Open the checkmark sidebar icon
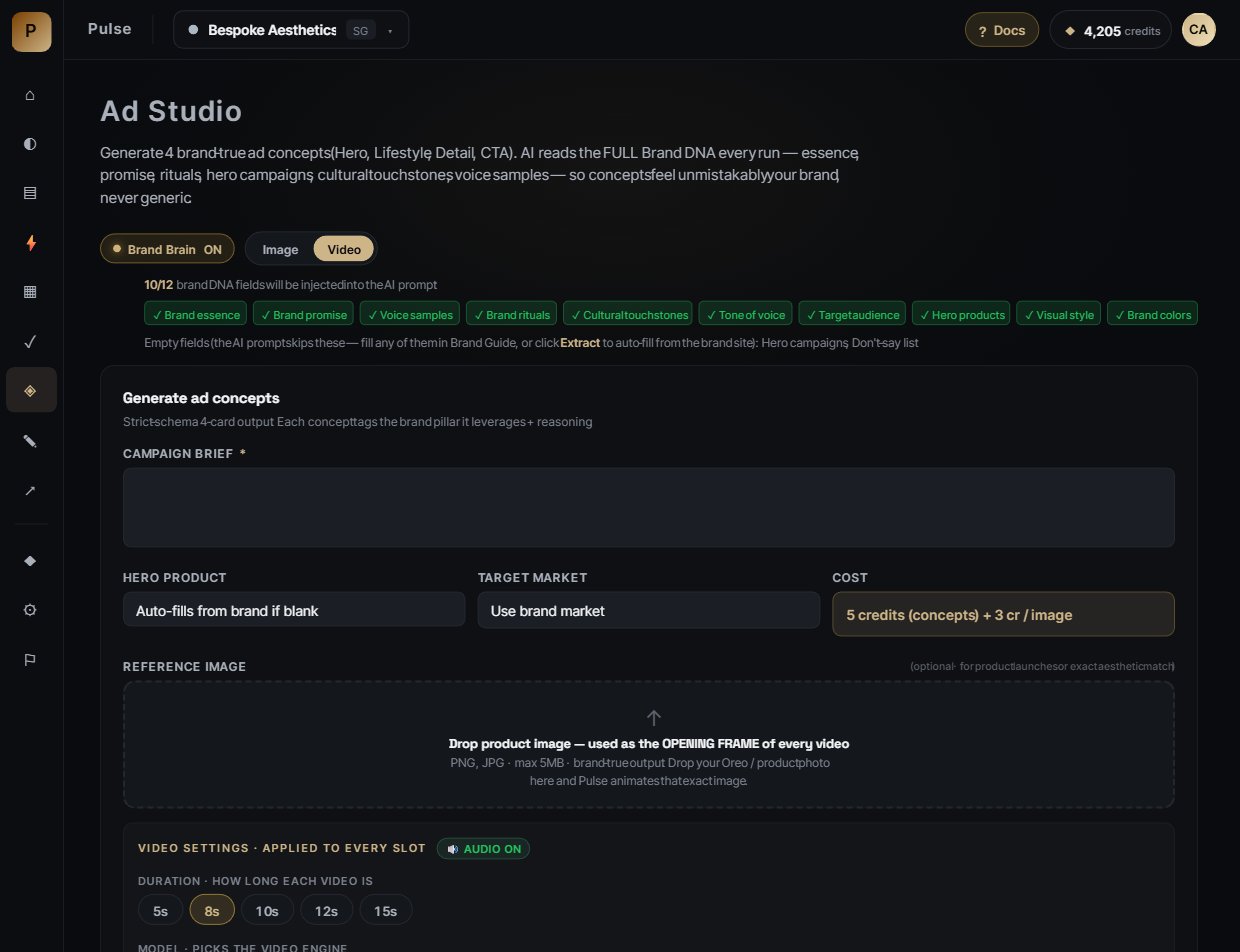Viewport: 1240px width, 952px height. [x=30, y=342]
